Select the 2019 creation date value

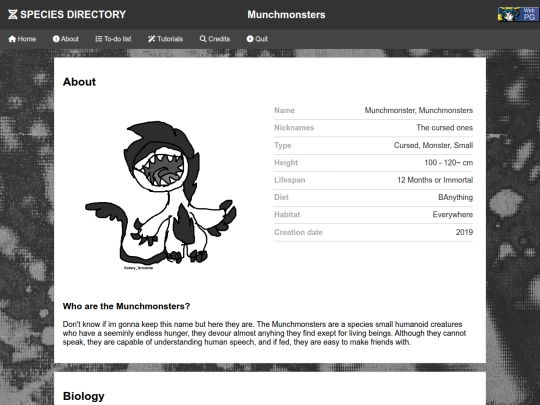[464, 232]
